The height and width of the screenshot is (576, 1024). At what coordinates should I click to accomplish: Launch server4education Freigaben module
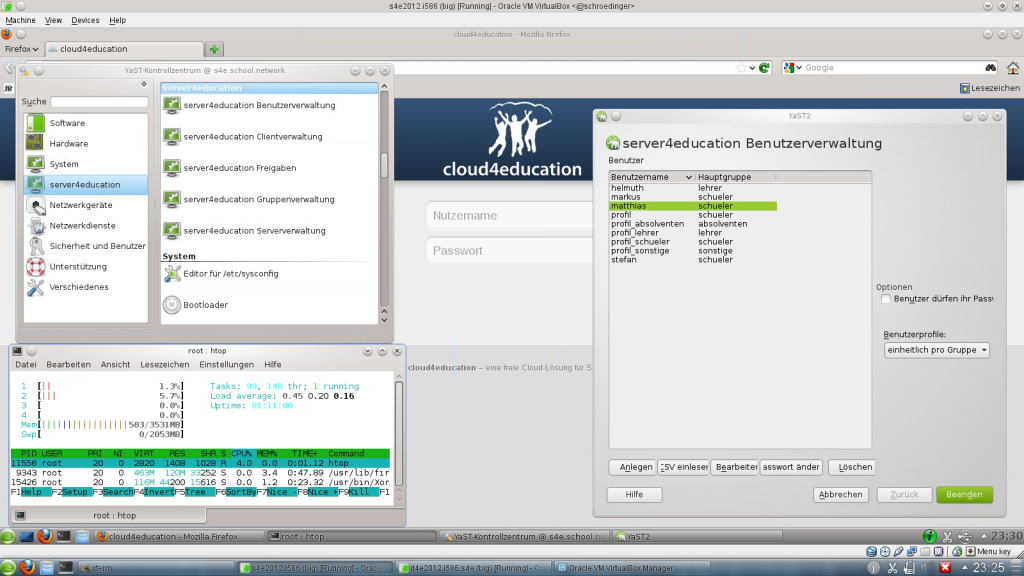230,168
